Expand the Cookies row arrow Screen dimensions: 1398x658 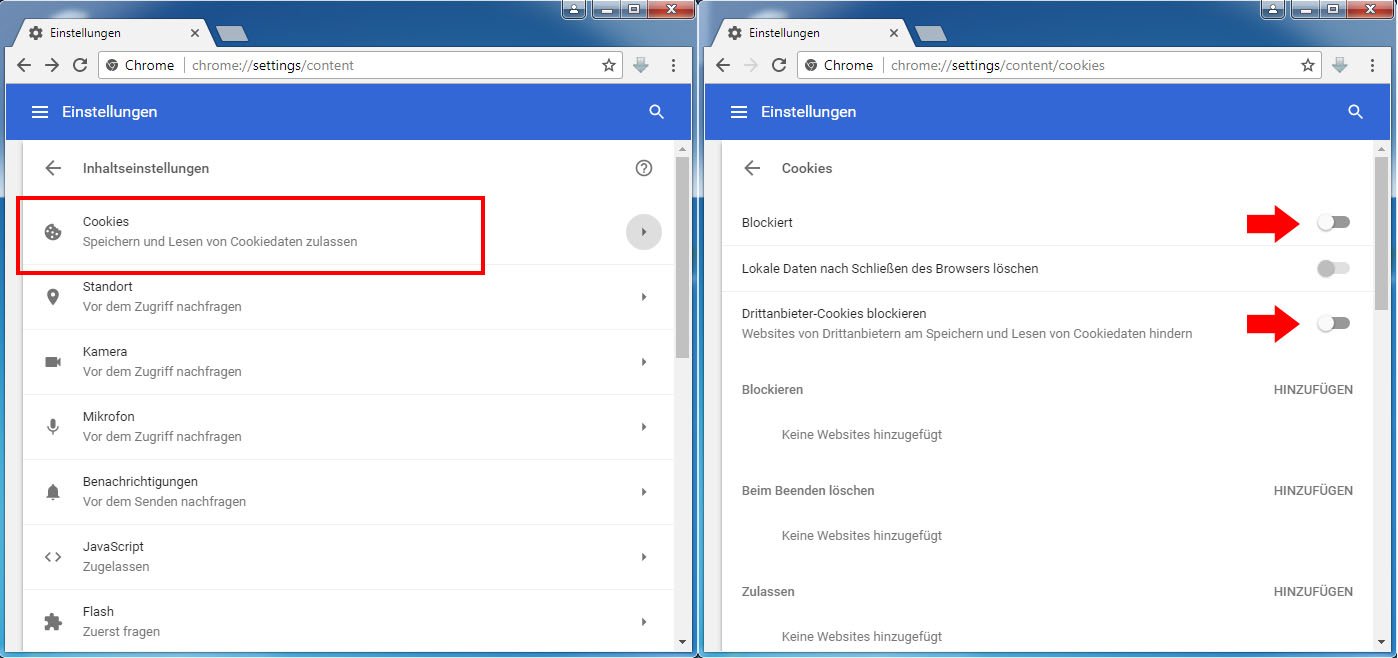[644, 232]
